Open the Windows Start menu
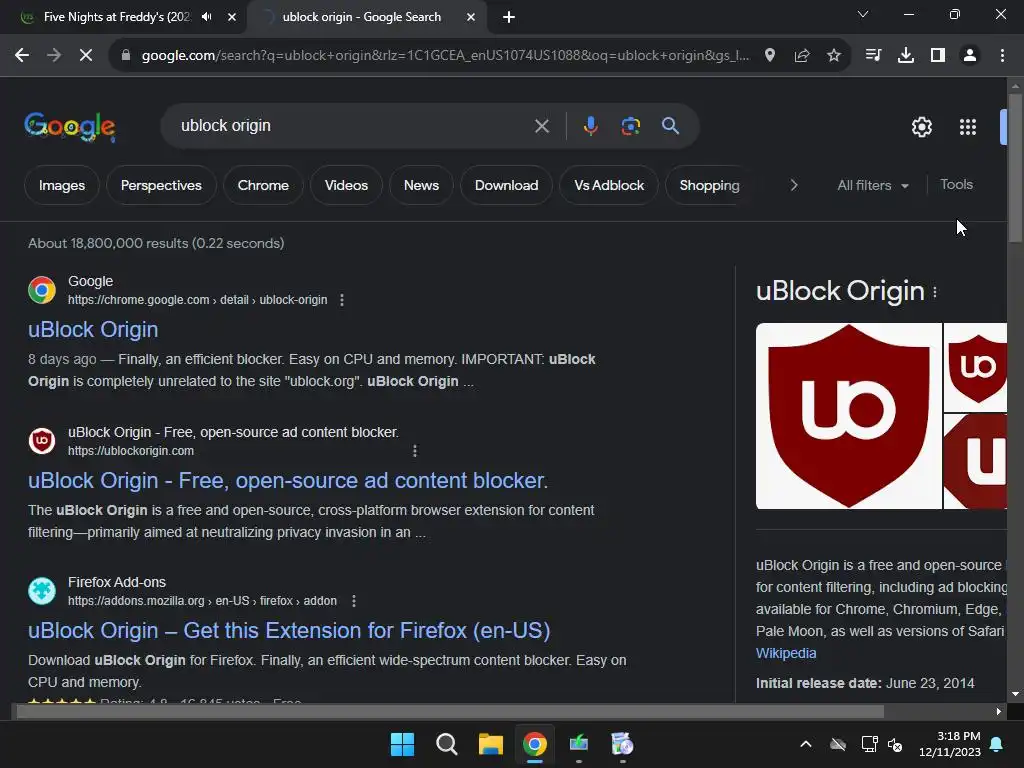The width and height of the screenshot is (1024, 768). pos(402,744)
